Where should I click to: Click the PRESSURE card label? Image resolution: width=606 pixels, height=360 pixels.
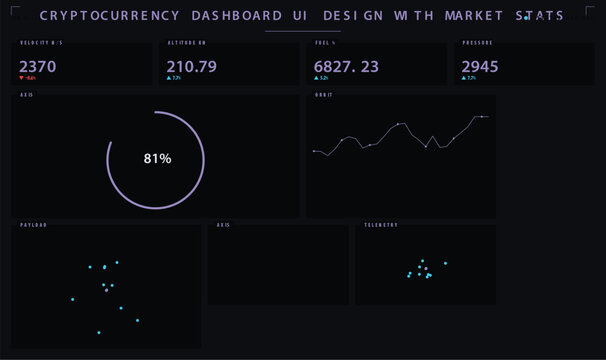click(x=478, y=43)
